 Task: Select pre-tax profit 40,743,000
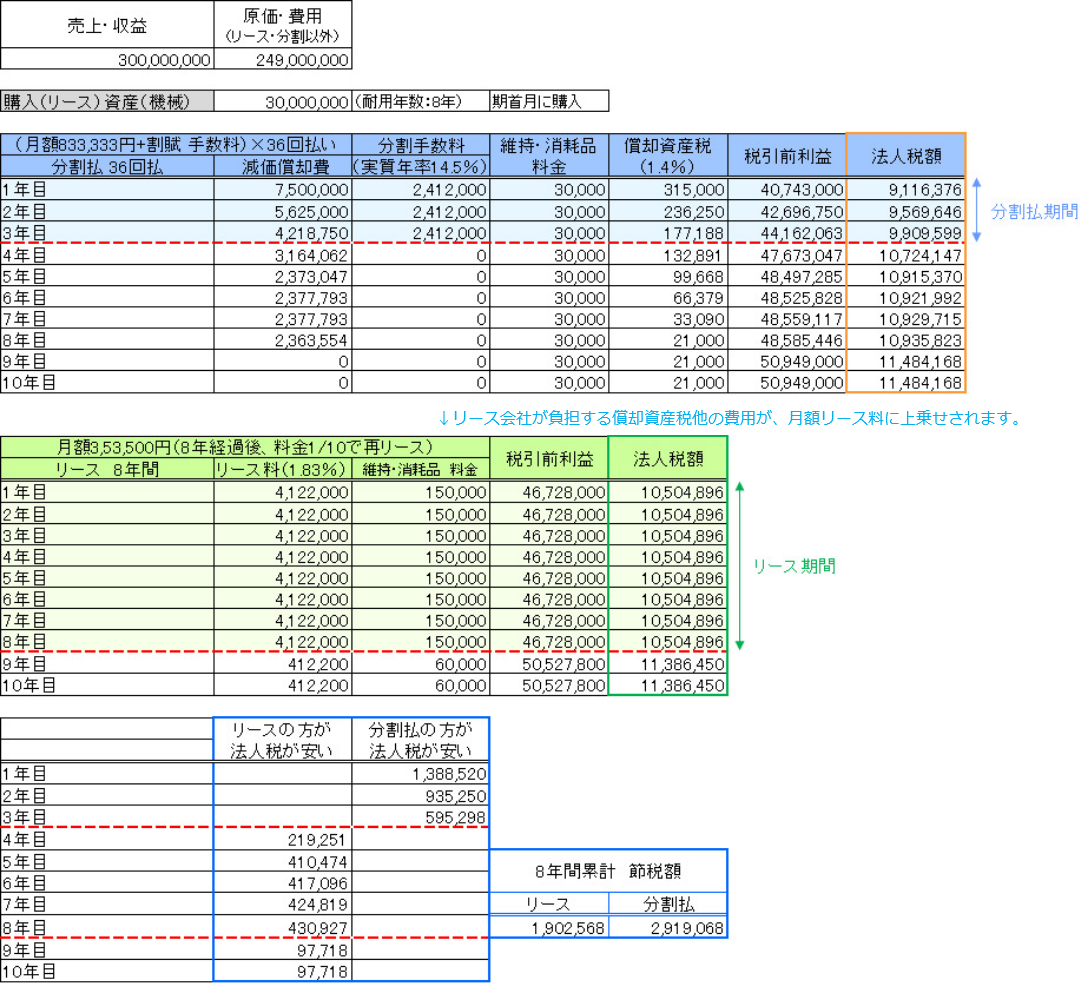[x=787, y=189]
